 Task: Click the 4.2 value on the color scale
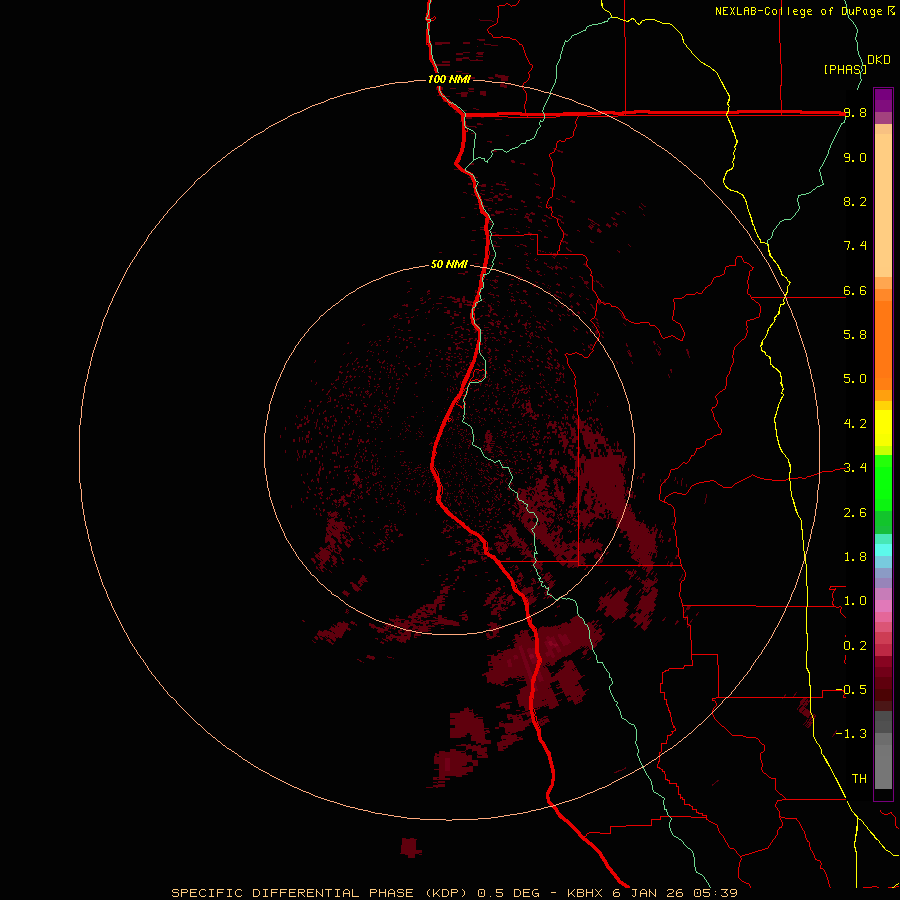point(855,424)
